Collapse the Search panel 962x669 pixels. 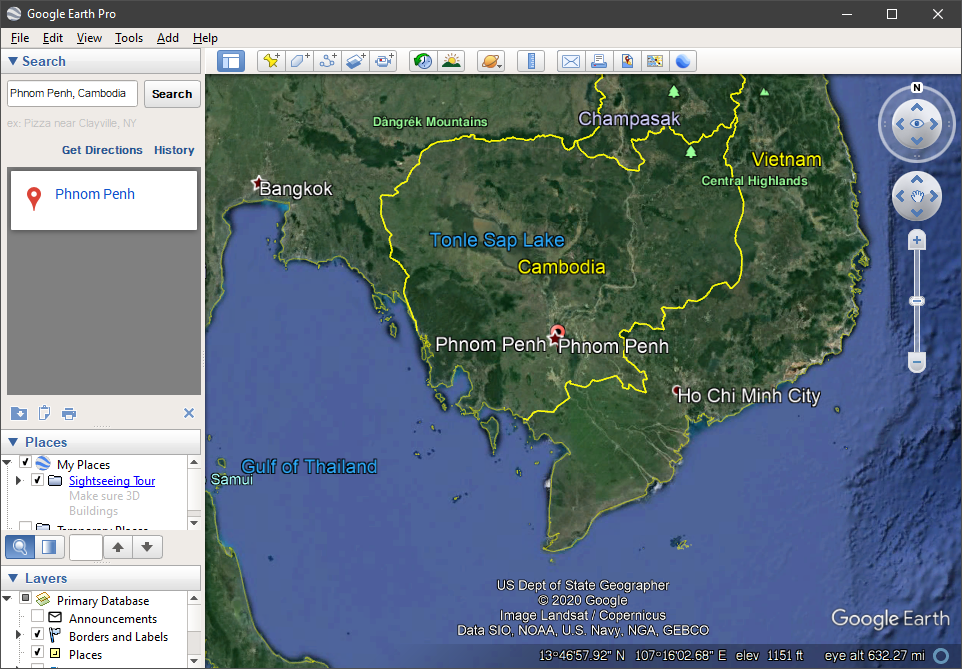12,61
